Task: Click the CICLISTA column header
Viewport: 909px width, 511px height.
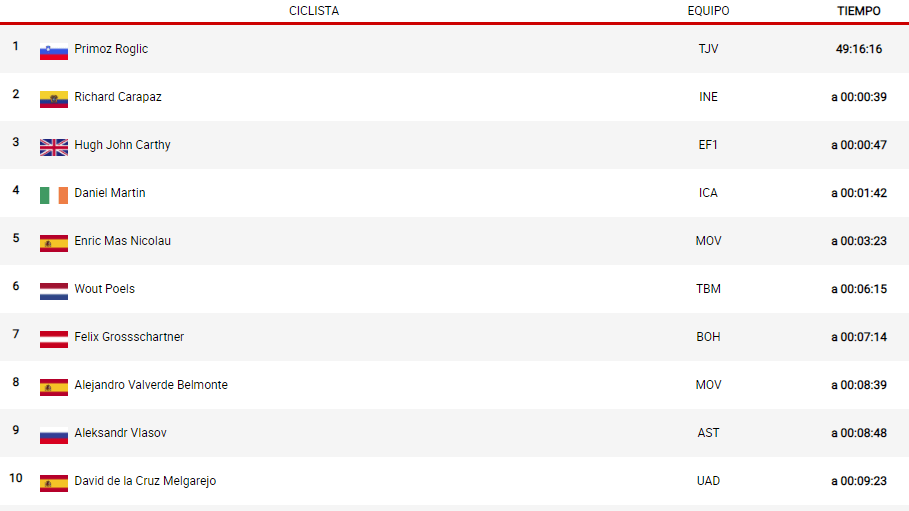Action: point(314,11)
